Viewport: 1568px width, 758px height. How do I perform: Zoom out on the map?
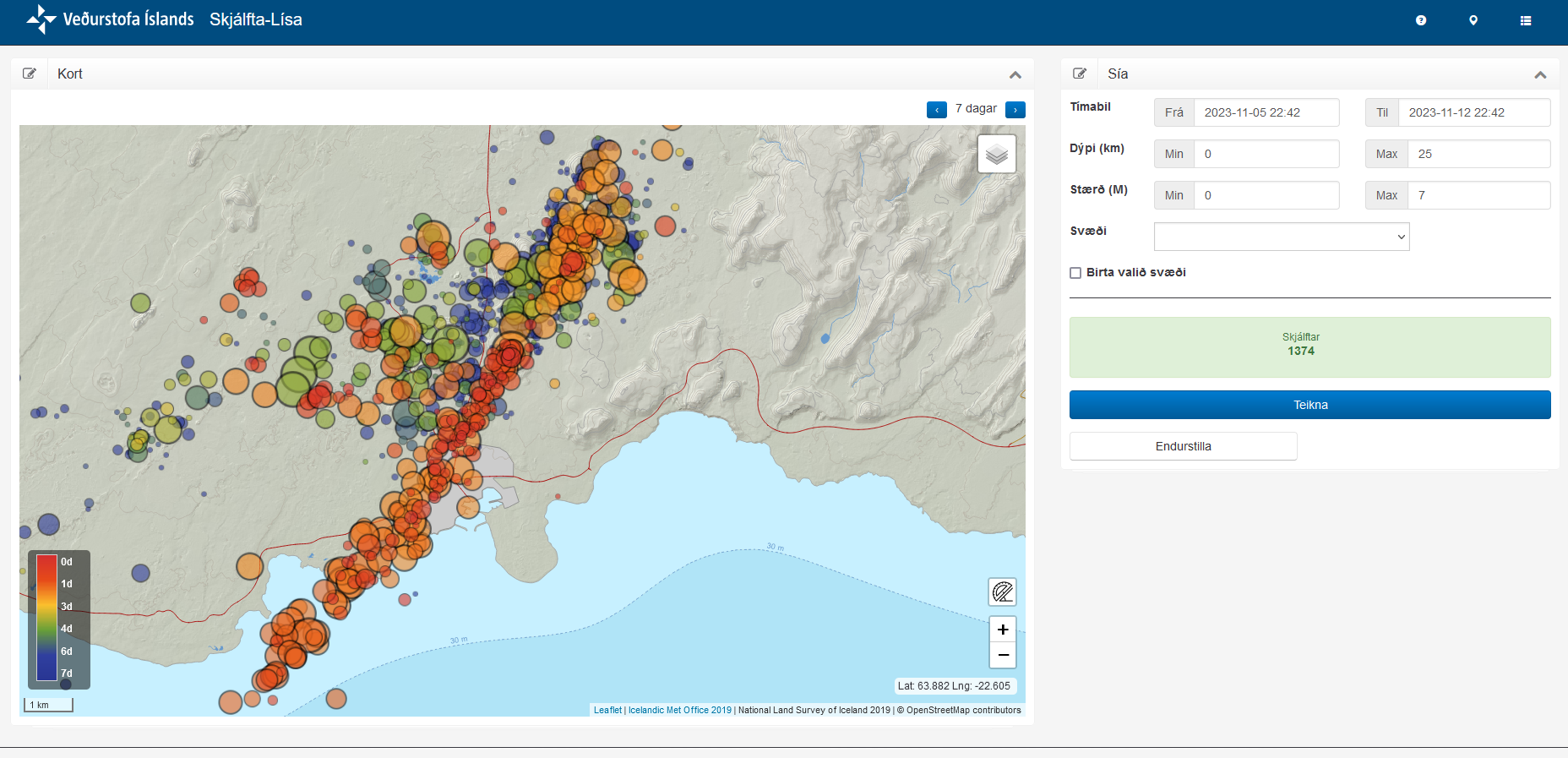[x=1003, y=655]
